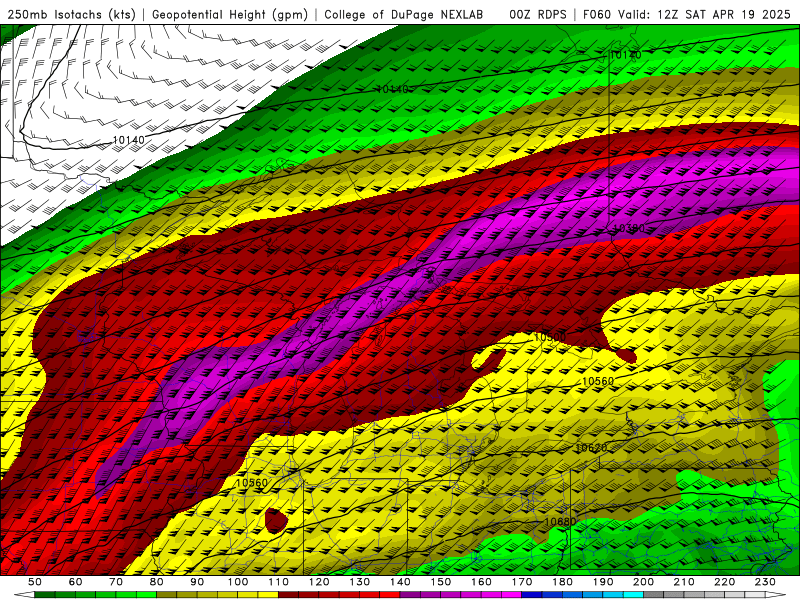Click the "Geopotential Height (gpm)" header label
The height and width of the screenshot is (600, 800).
click(x=230, y=14)
